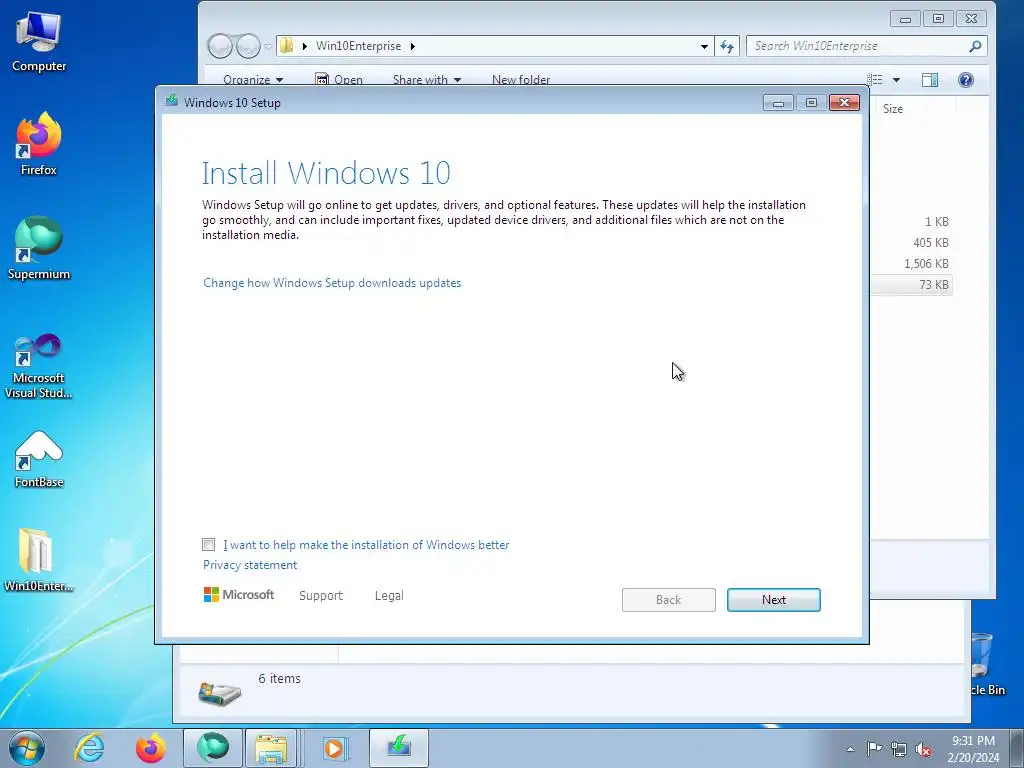Image resolution: width=1024 pixels, height=768 pixels.
Task: Launch FontBase from the desktop
Action: [x=39, y=459]
